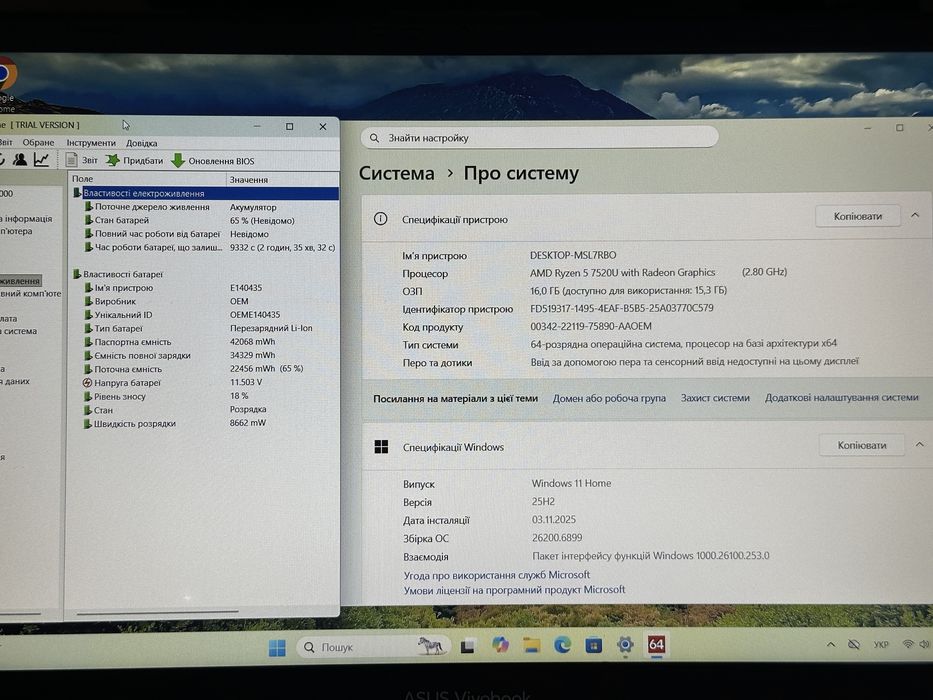Screen dimensions: 933x700
Task: Click the search magnifier icon in Settings
Action: 374,138
